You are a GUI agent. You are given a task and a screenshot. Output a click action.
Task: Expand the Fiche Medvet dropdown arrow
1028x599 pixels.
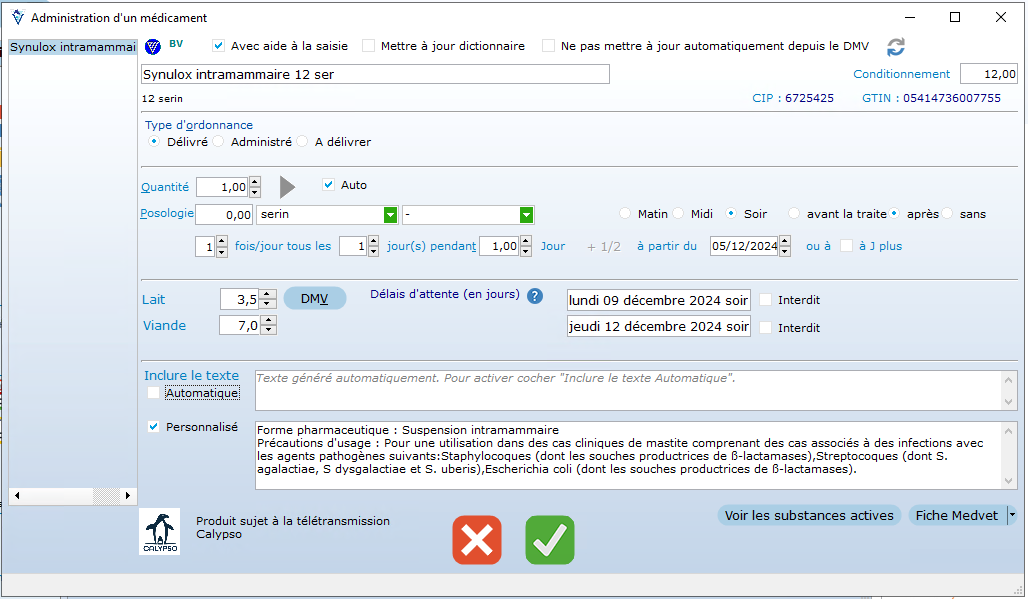coord(1012,516)
